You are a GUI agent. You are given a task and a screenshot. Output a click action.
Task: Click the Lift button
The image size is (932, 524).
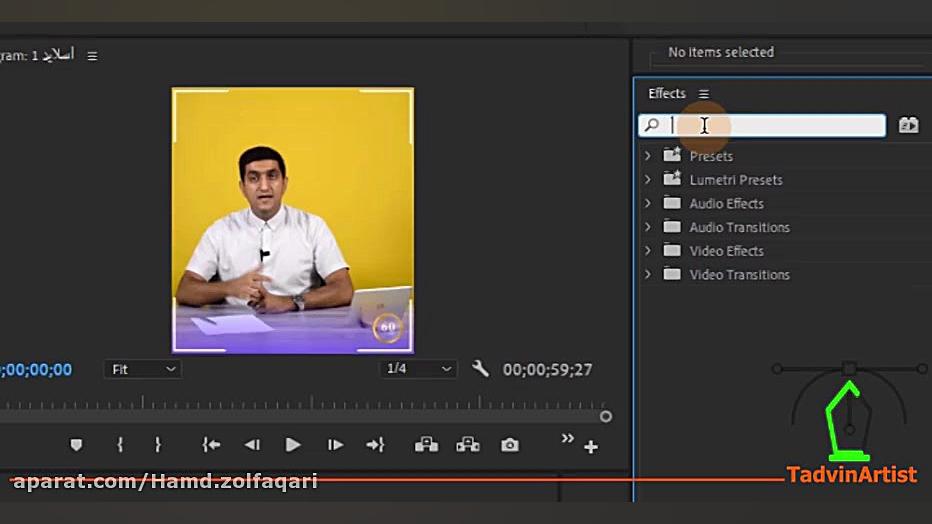click(x=426, y=444)
